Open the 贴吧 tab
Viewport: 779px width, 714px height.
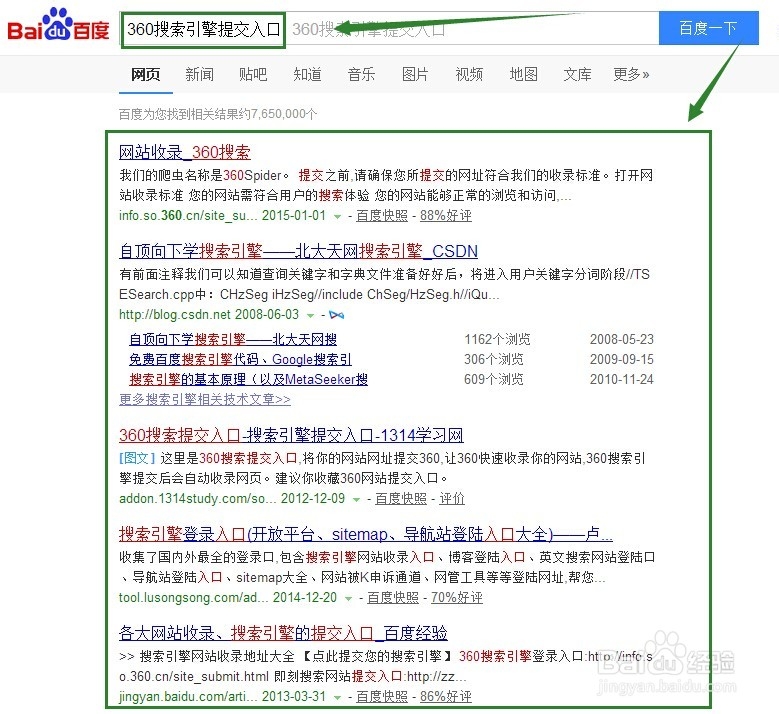pos(253,75)
